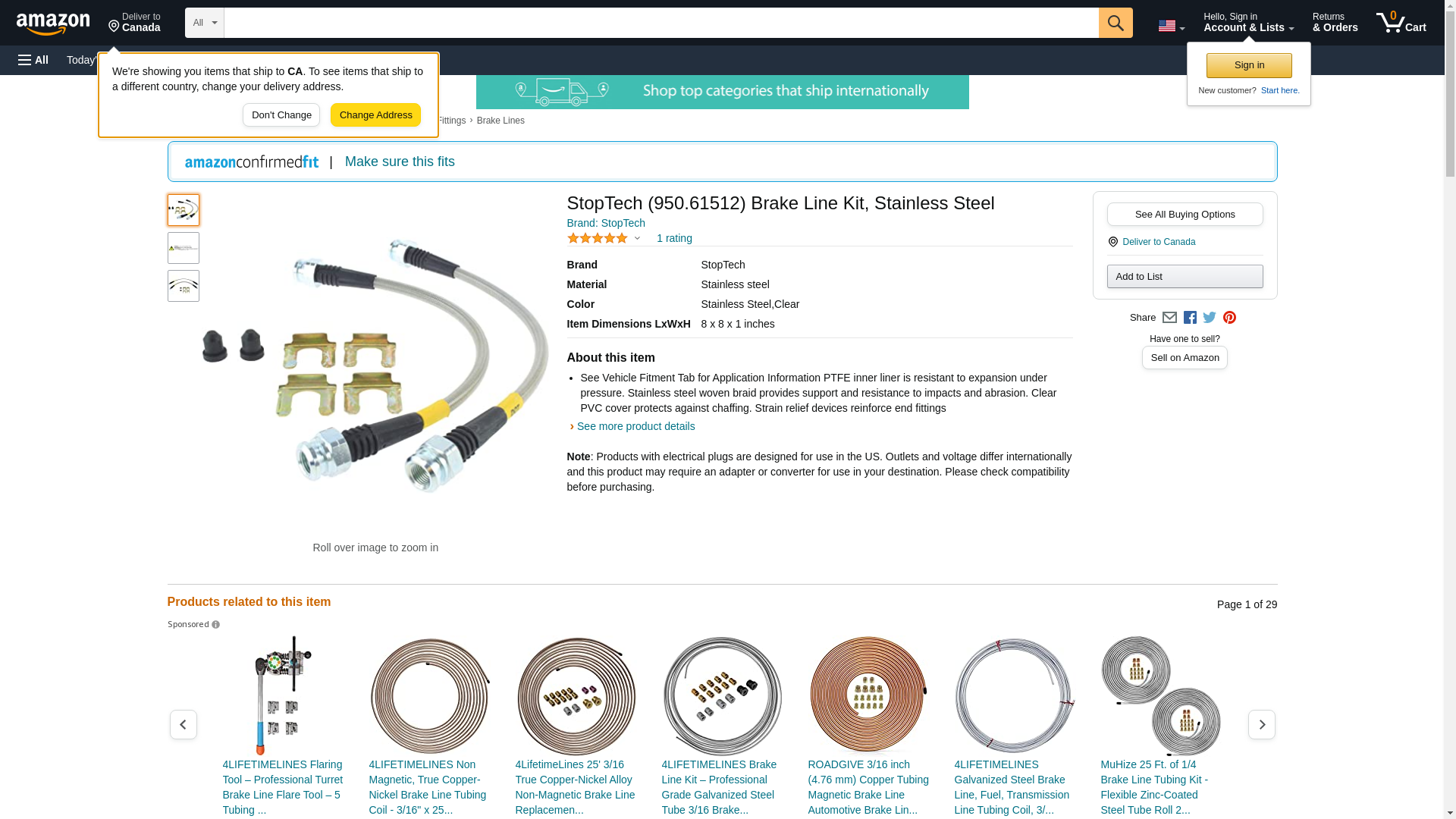Share the product via email icon
Viewport: 1456px width, 819px height.
click(x=1169, y=318)
